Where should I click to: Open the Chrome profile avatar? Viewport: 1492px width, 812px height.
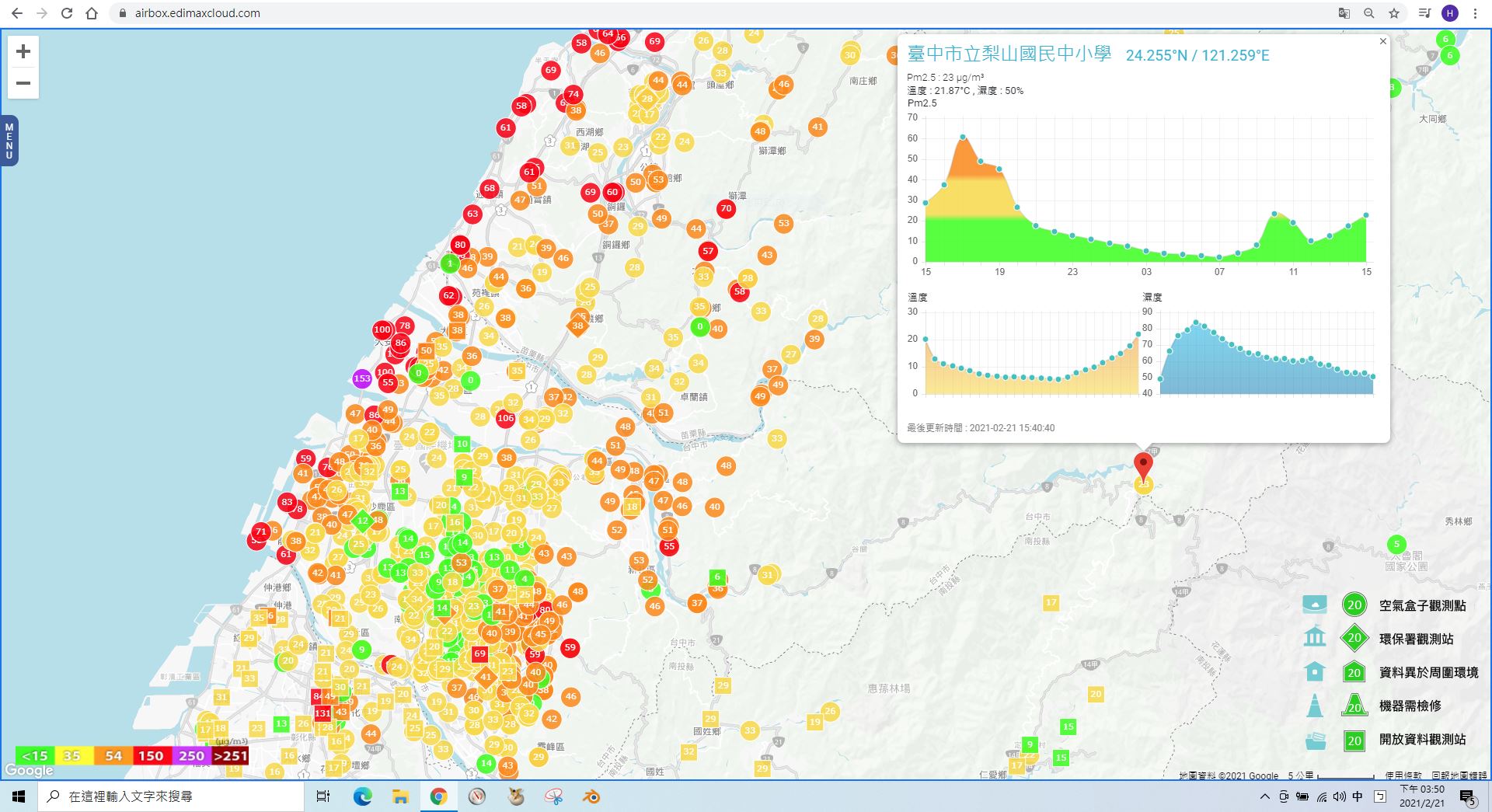1449,13
